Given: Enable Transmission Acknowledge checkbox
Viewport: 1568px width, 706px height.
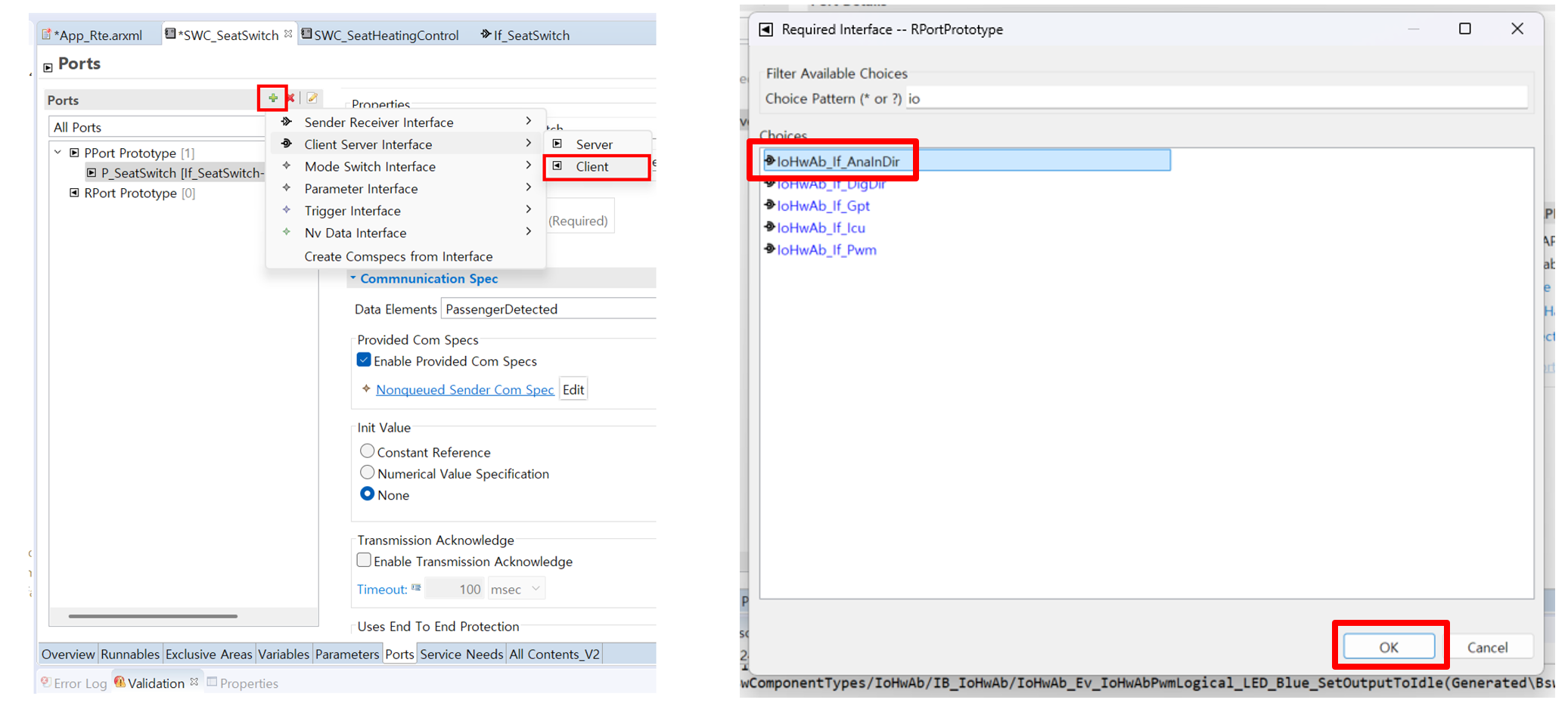Looking at the screenshot, I should 364,561.
